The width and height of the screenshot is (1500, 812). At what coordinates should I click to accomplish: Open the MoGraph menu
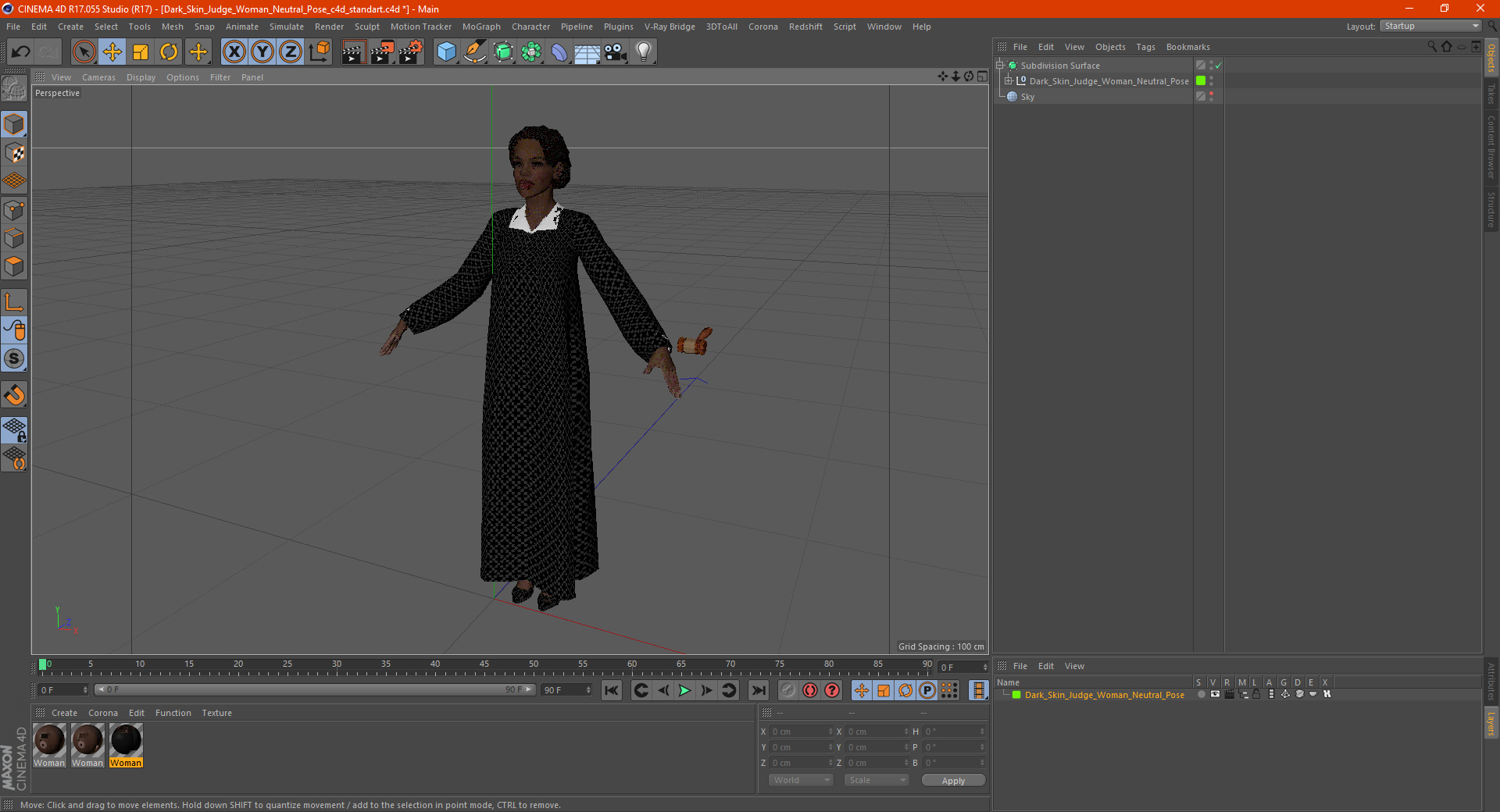481,27
